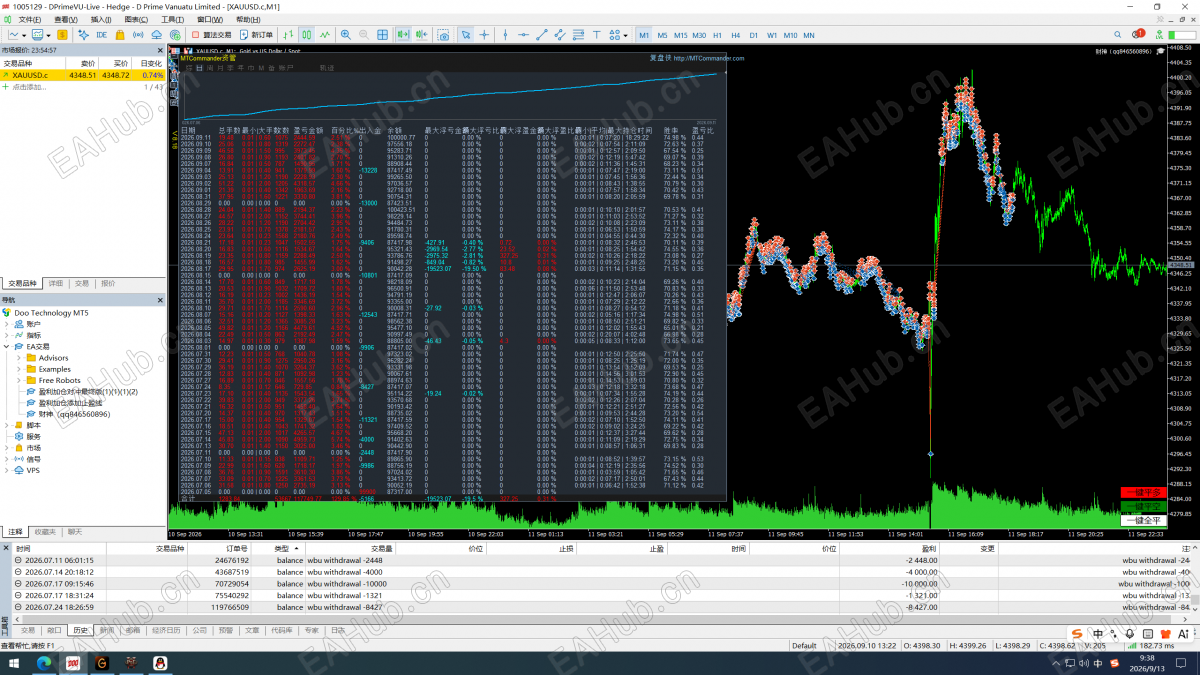Expand the Free Robots folder
1200x675 pixels.
19,380
